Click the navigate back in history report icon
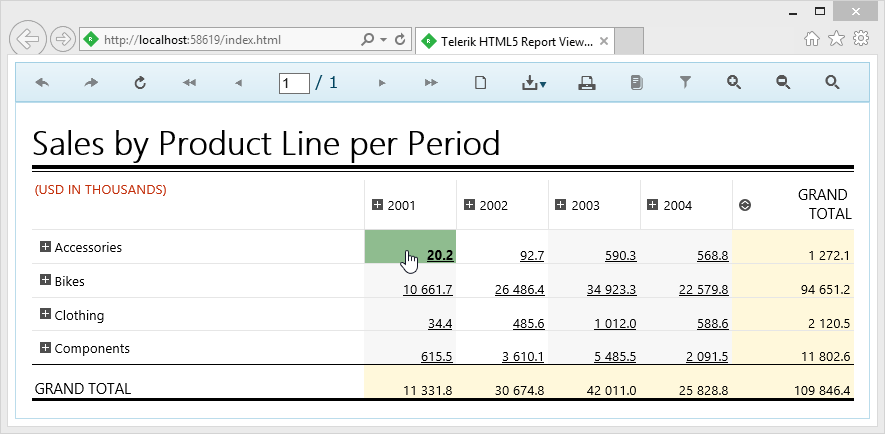The image size is (885, 434). 42,83
